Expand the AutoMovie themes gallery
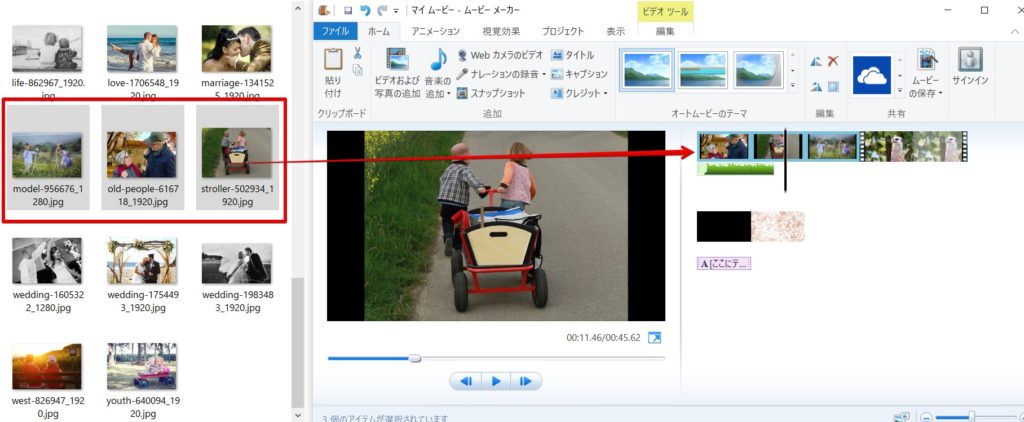1024x422 pixels. pyautogui.click(x=793, y=86)
